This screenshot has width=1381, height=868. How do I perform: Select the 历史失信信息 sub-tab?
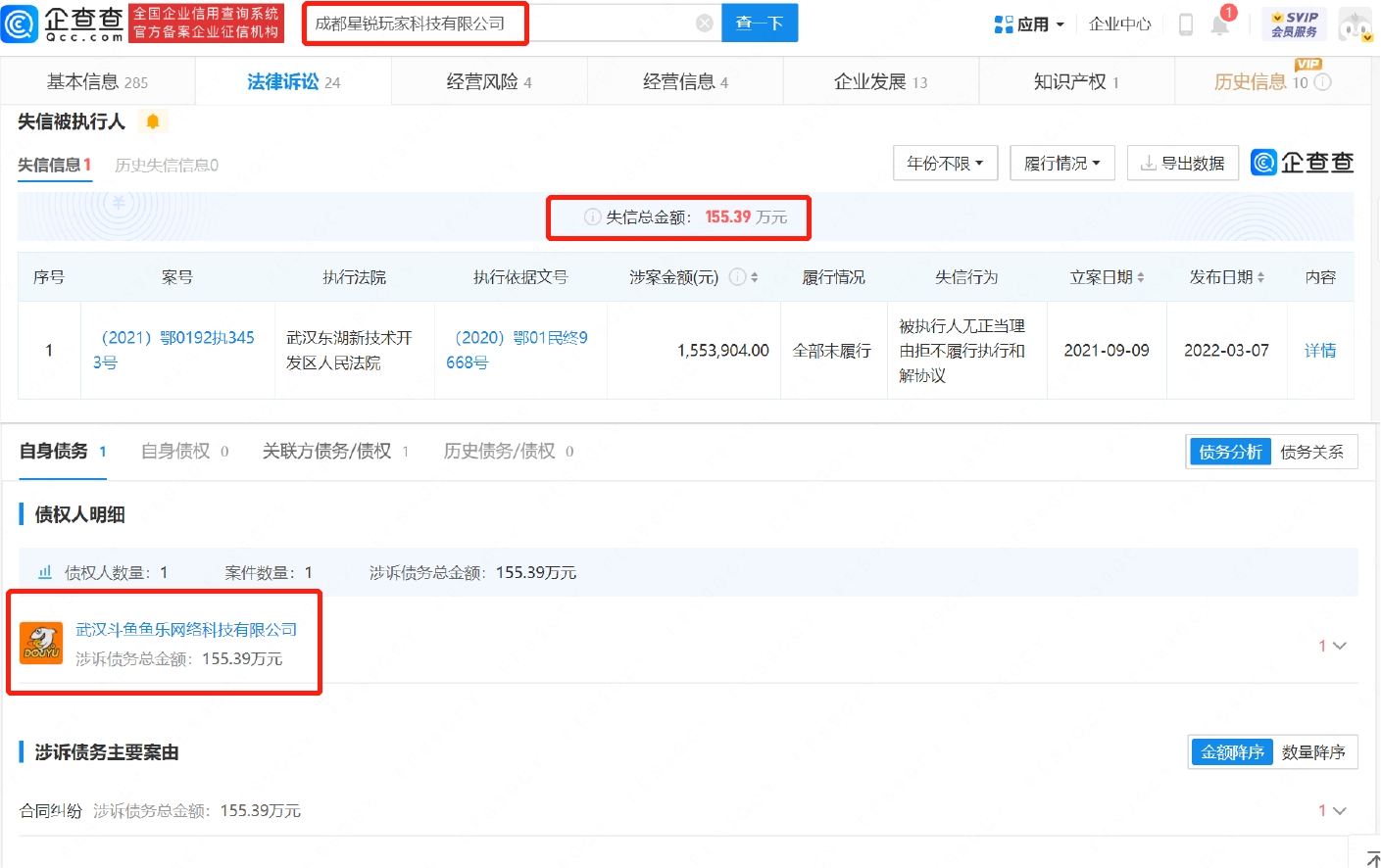[x=167, y=165]
